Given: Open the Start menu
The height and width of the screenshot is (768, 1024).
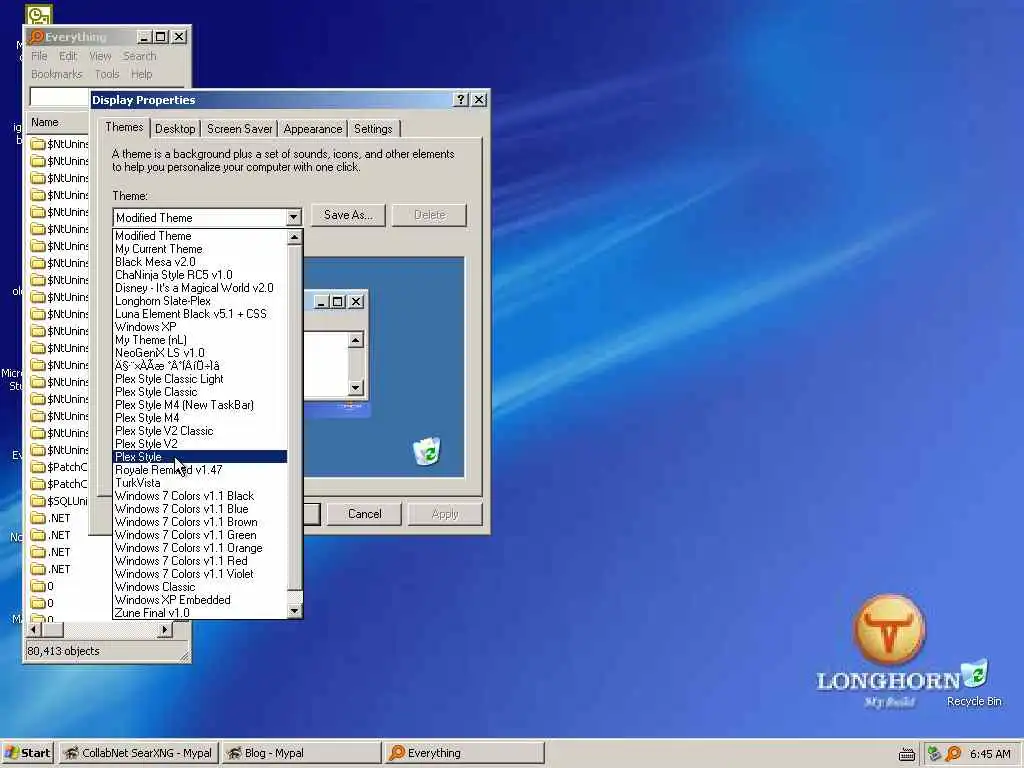Looking at the screenshot, I should pos(27,753).
